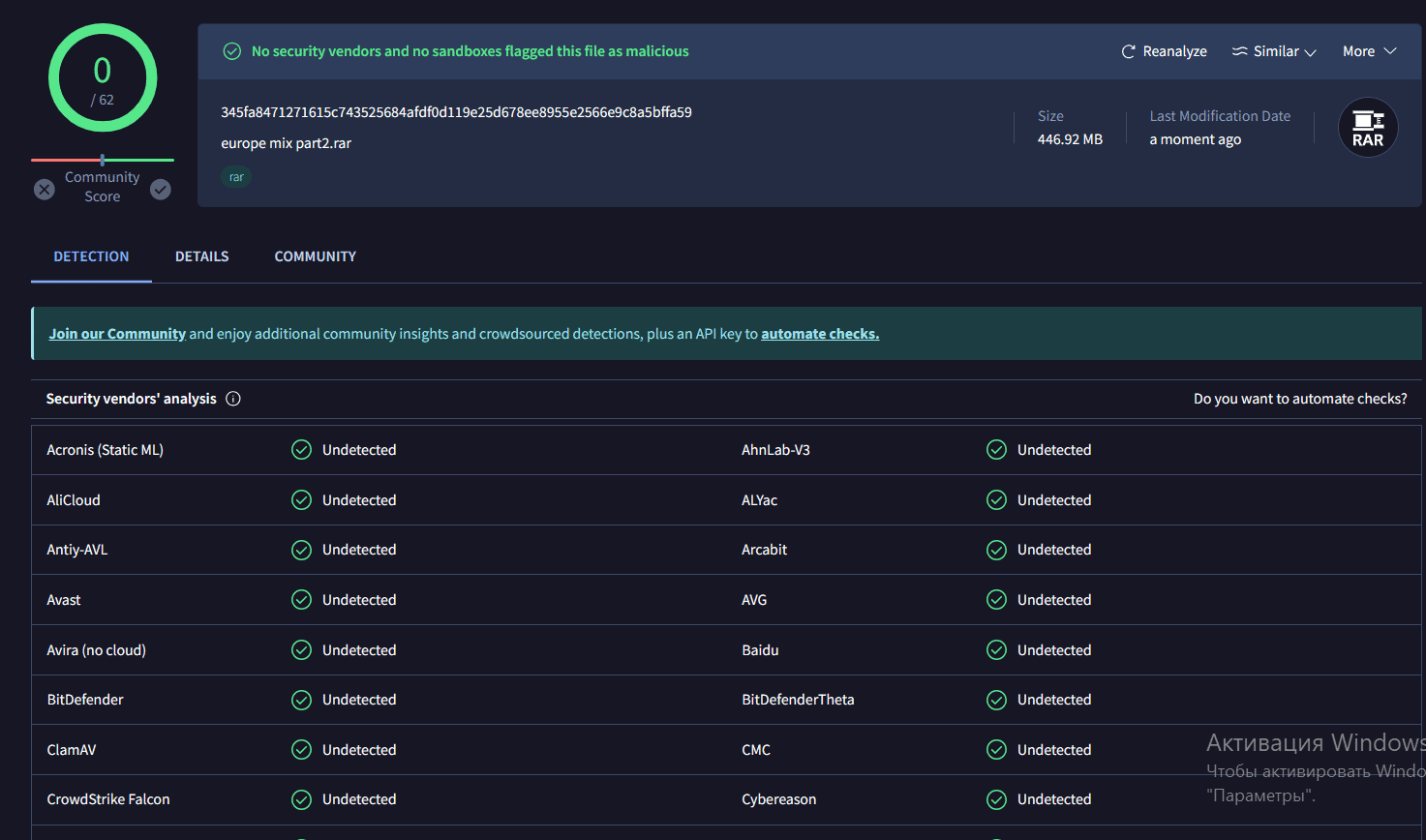This screenshot has height=840, width=1426.
Task: Click the CrowdStrike Falcon vendor name
Action: 108,799
